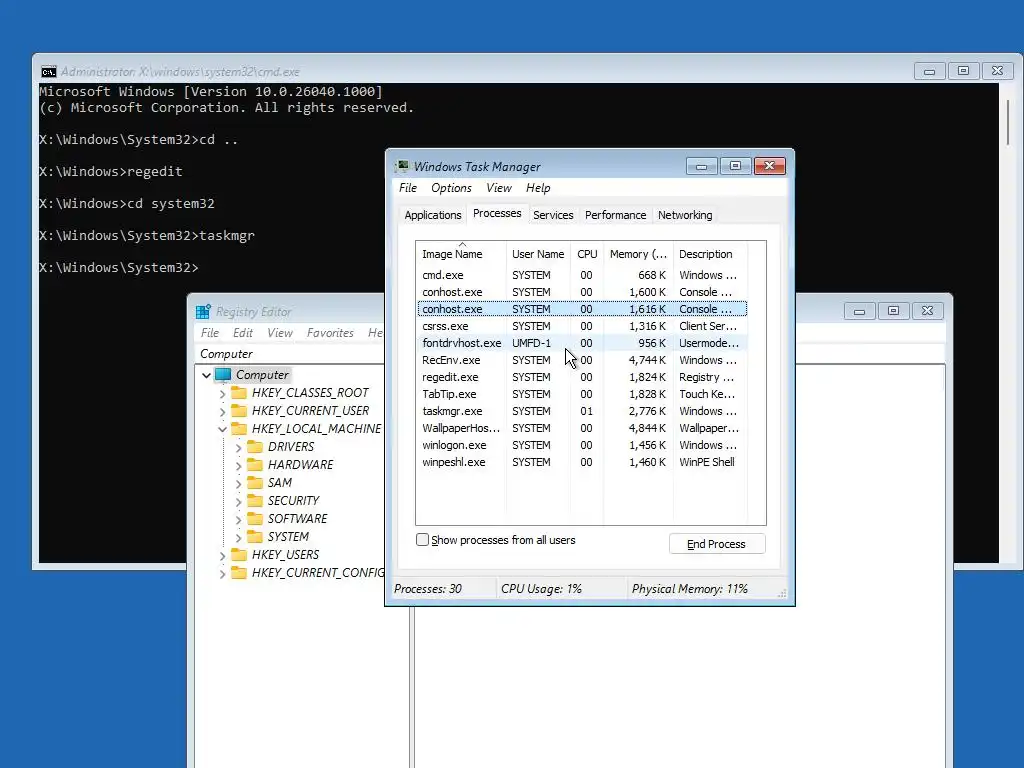Select the WallpaperHos... process row
This screenshot has width=1024, height=768.
582,428
